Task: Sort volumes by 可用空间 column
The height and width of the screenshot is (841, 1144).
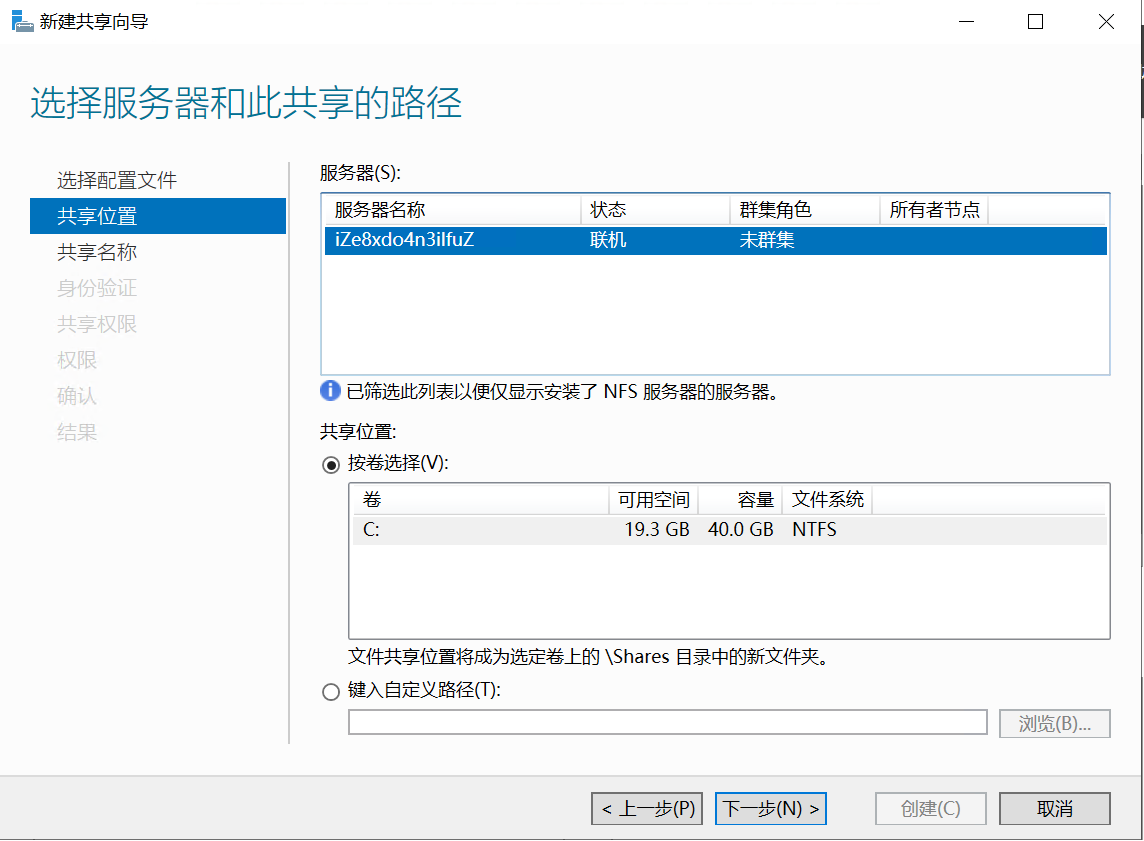Action: [x=653, y=499]
